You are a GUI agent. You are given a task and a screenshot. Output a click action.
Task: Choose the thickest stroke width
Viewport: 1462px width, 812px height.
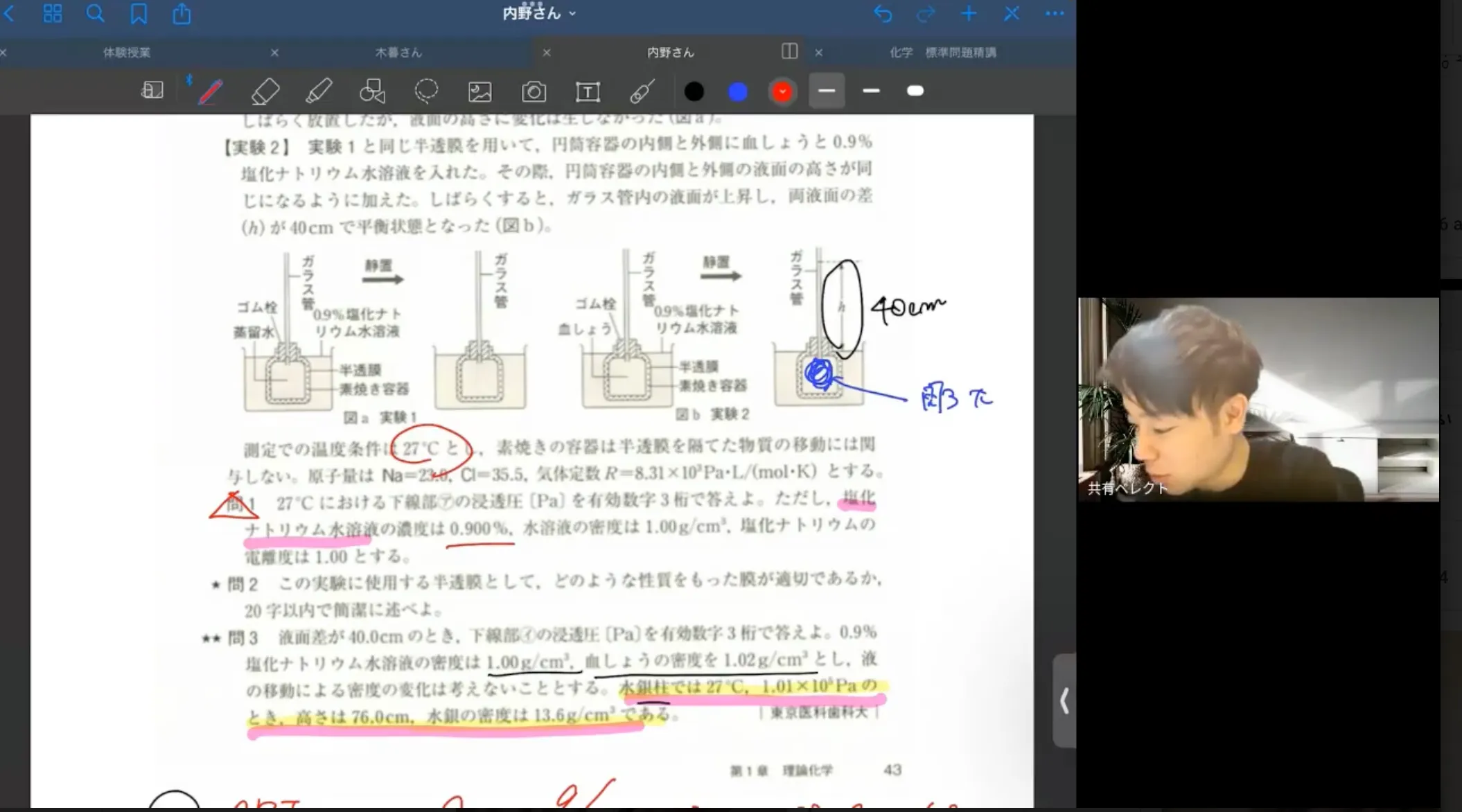point(915,91)
